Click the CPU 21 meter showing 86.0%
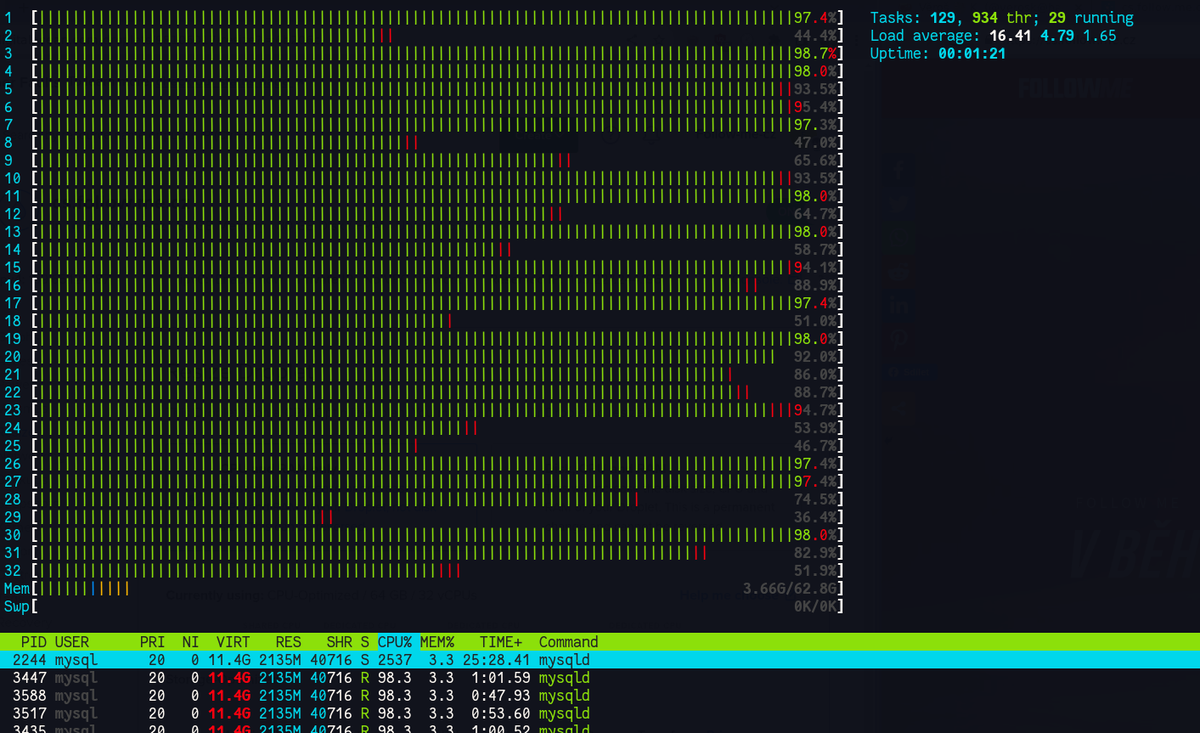The image size is (1200, 733). pyautogui.click(x=424, y=374)
